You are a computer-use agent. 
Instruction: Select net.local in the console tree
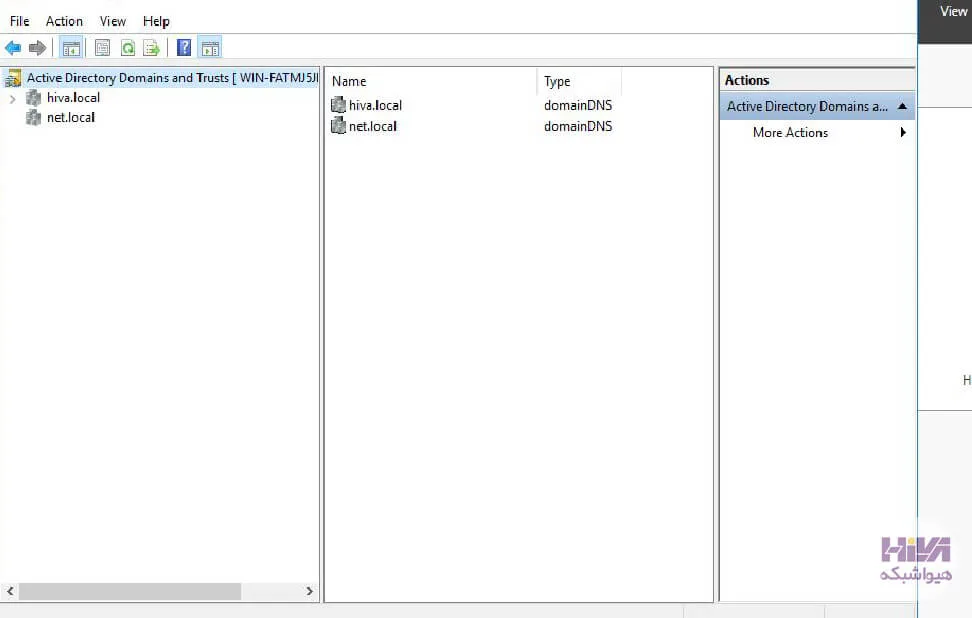coord(71,118)
